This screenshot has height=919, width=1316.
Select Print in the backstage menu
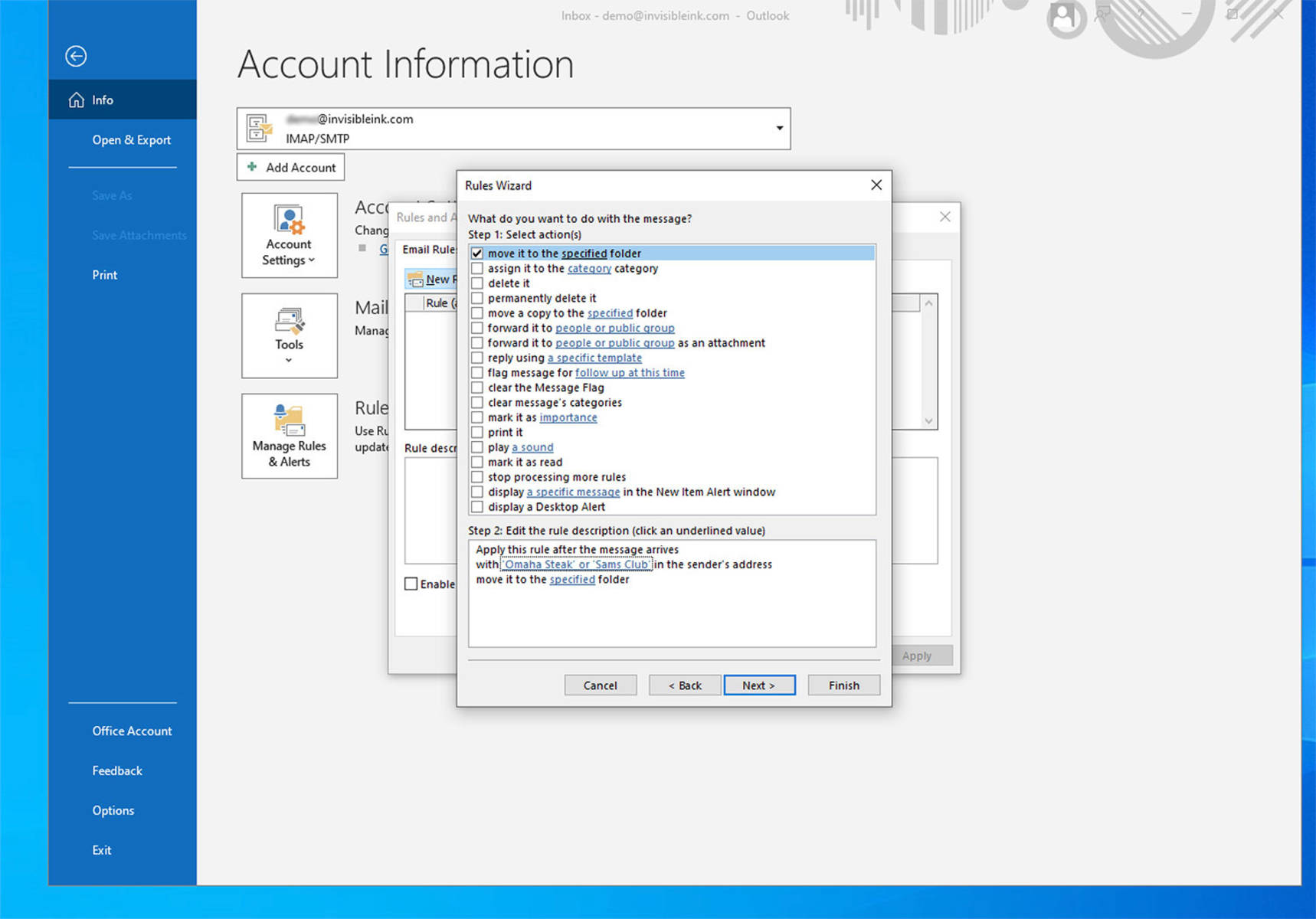(105, 275)
